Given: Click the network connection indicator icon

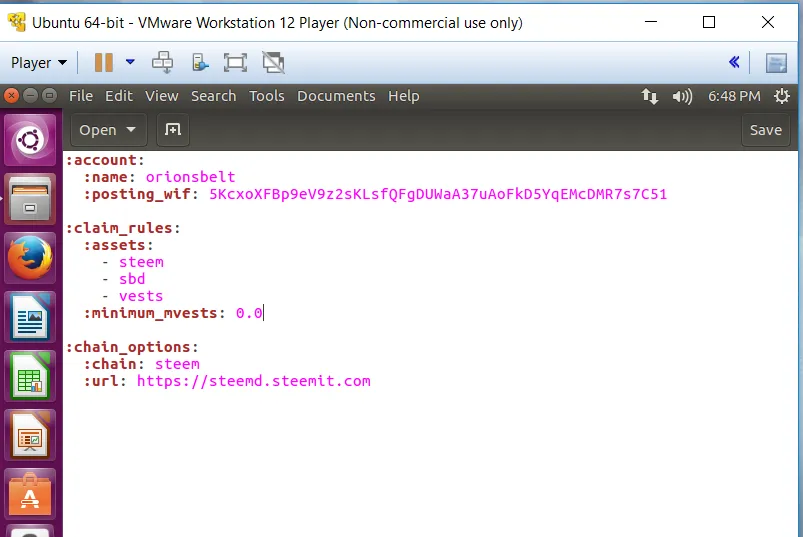Looking at the screenshot, I should coord(650,96).
